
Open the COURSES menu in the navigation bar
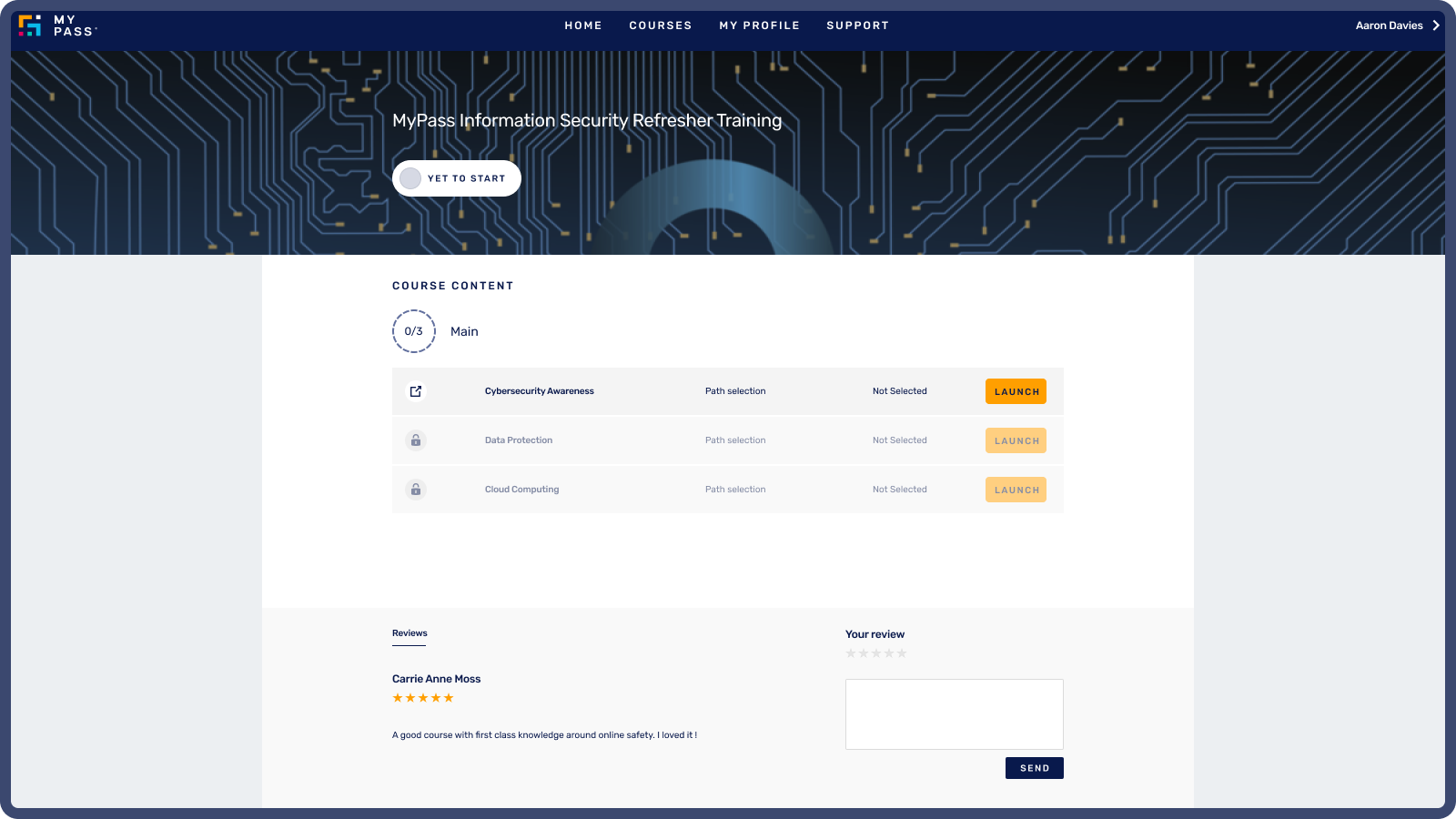pos(661,25)
